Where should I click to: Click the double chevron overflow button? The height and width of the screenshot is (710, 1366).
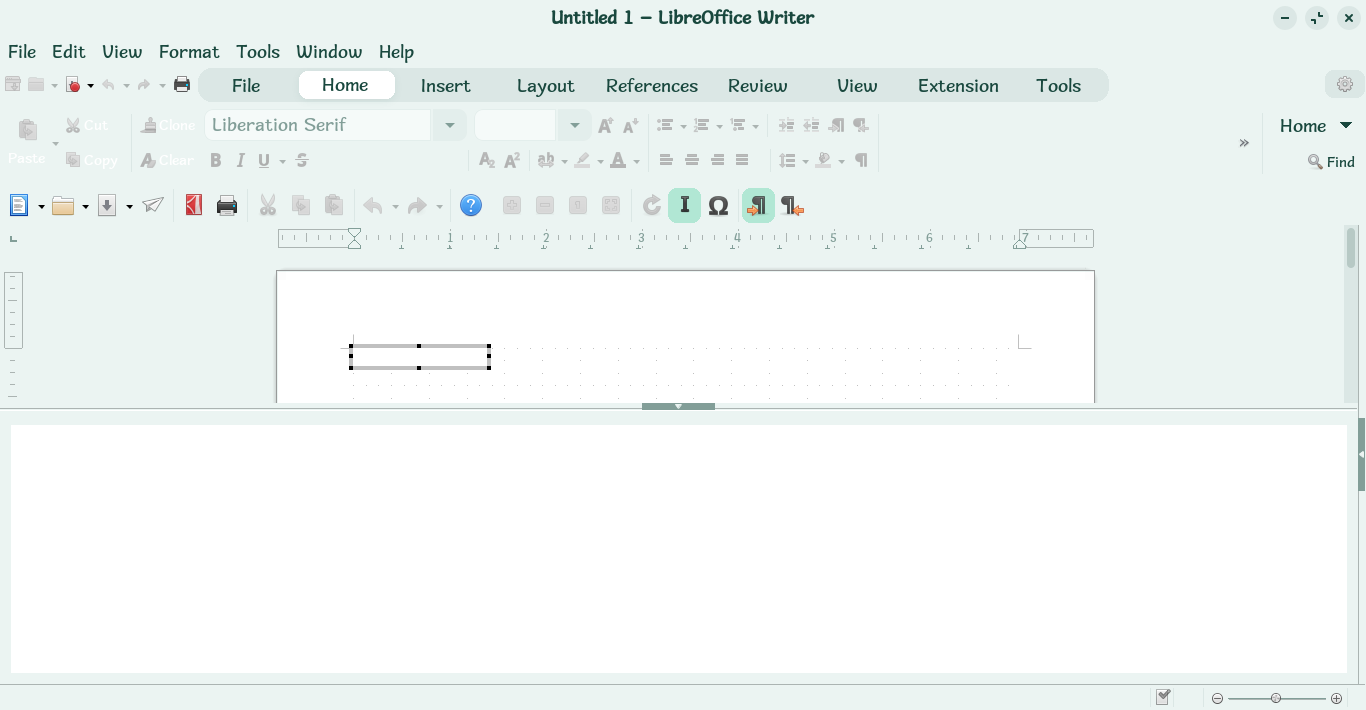pyautogui.click(x=1244, y=143)
